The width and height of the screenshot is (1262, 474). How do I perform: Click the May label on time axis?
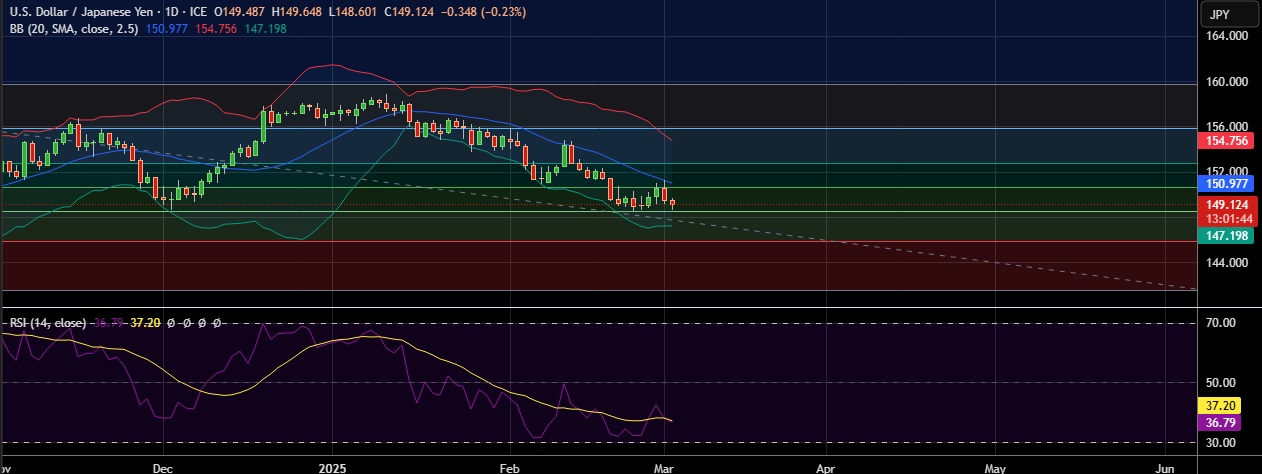tap(995, 467)
